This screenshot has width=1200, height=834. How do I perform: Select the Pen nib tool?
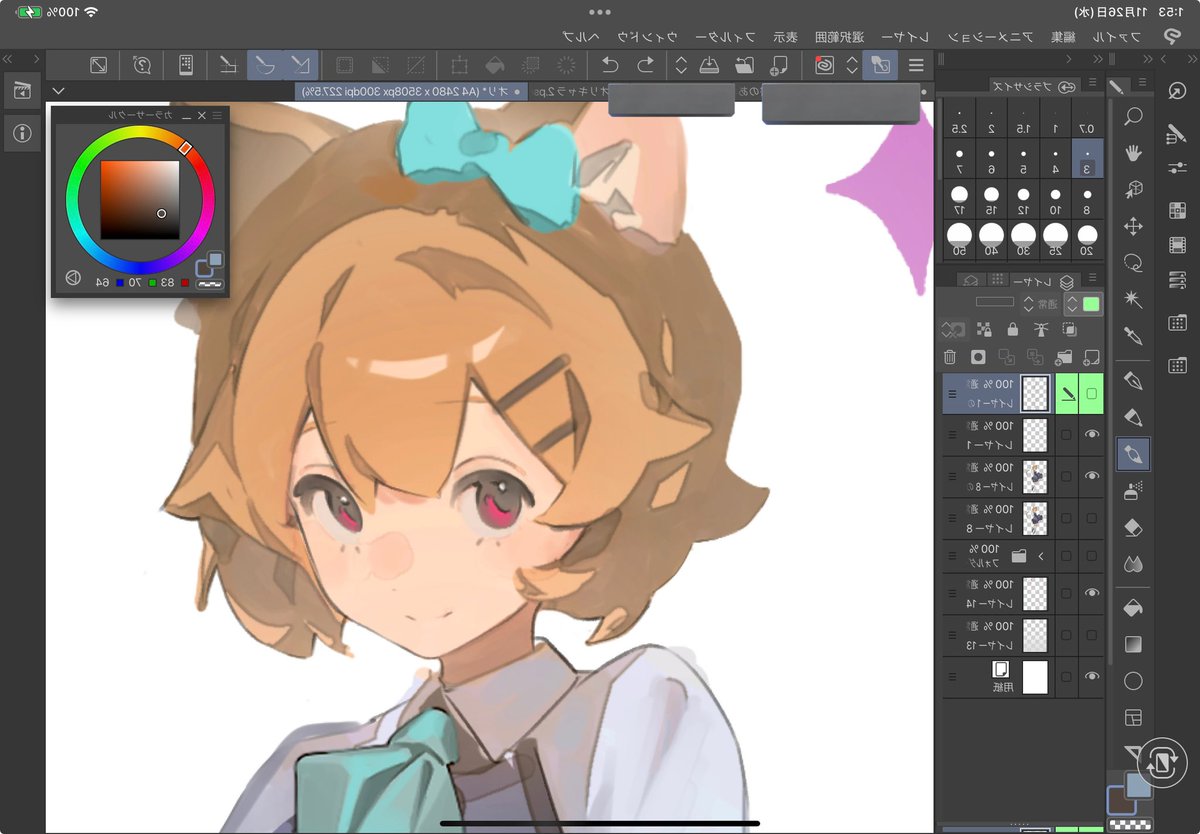[1133, 381]
